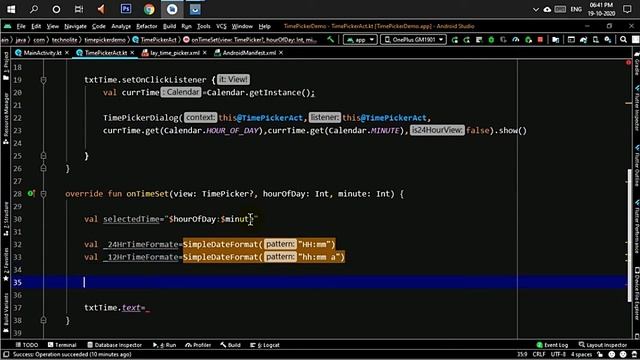640x360 pixels.
Task: Switch to MainActivity.kt tab
Action: pyautogui.click(x=42, y=53)
